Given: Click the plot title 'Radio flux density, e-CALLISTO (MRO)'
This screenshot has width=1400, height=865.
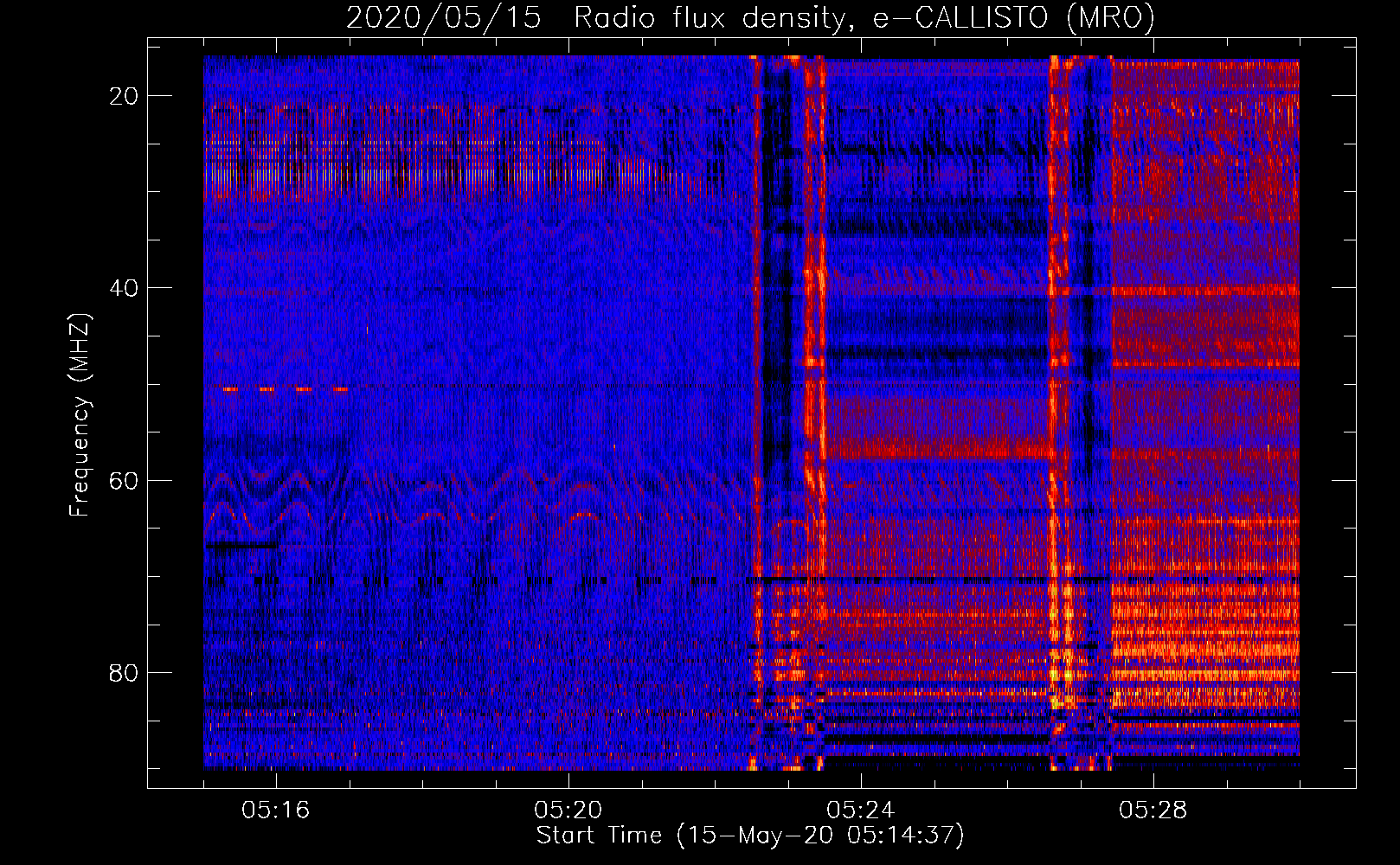Looking at the screenshot, I should click(x=864, y=18).
